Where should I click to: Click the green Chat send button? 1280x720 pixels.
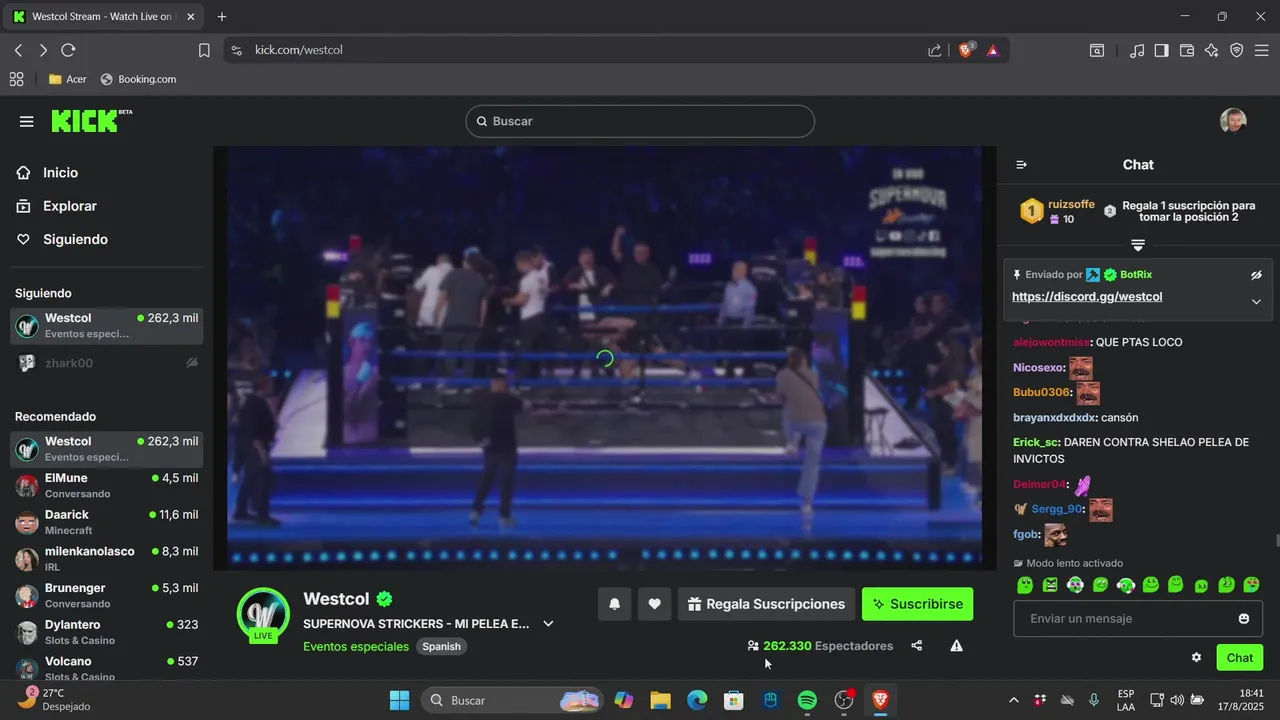(x=1239, y=657)
